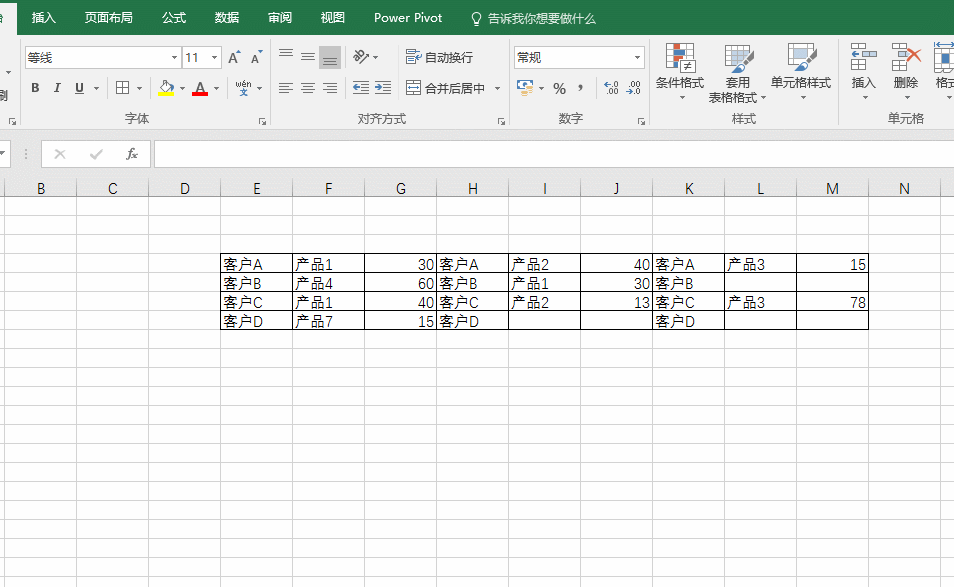Viewport: 954px width, 587px height.
Task: Apply the yellow fill color
Action: tap(166, 88)
